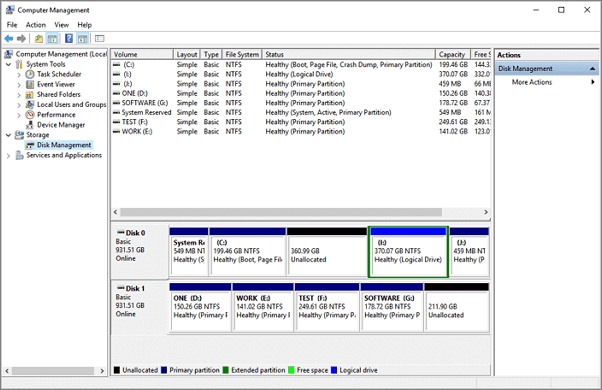Image resolution: width=602 pixels, height=390 pixels.
Task: Click the Task Scheduler clock icon
Action: [x=30, y=74]
